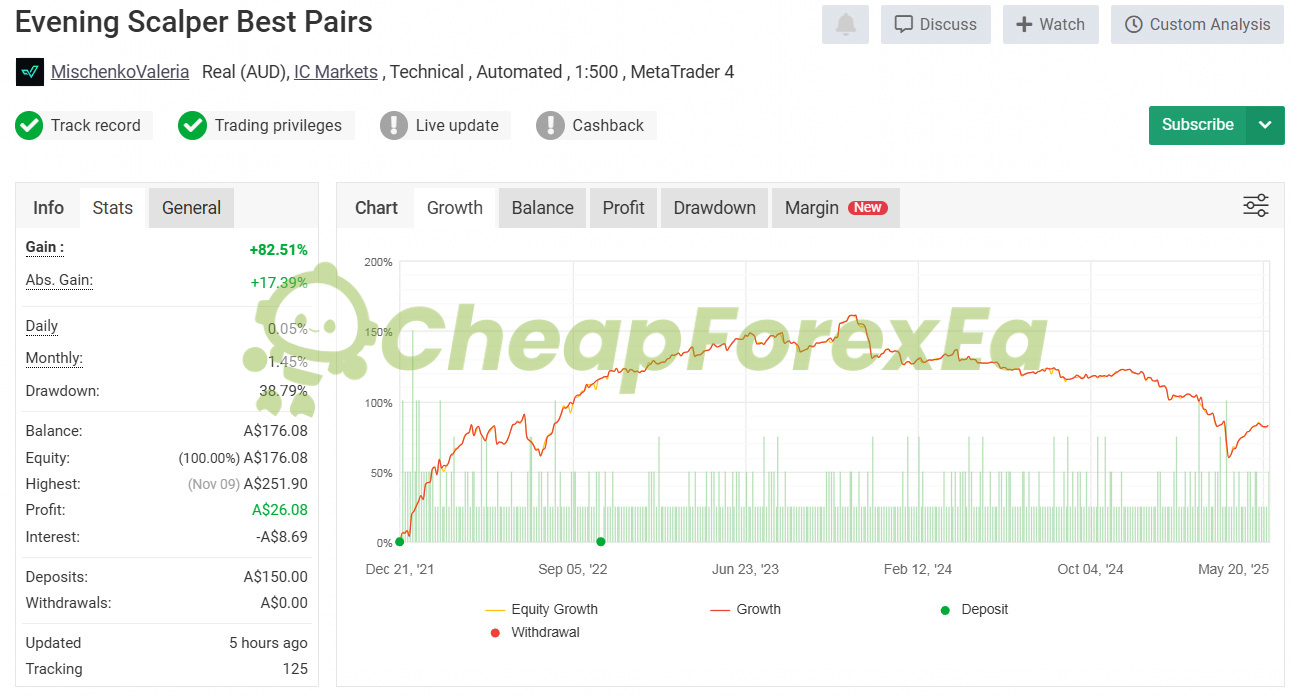1290x696 pixels.
Task: Click the Dec 21 deposit marker dot
Action: tap(400, 542)
